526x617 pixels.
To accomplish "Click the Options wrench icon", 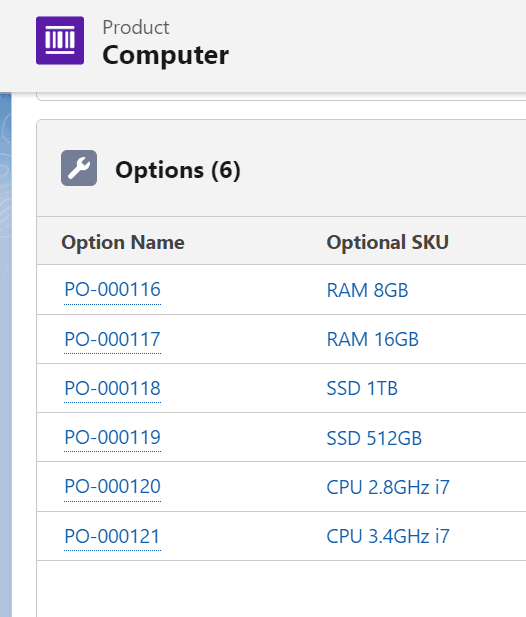I will click(79, 168).
